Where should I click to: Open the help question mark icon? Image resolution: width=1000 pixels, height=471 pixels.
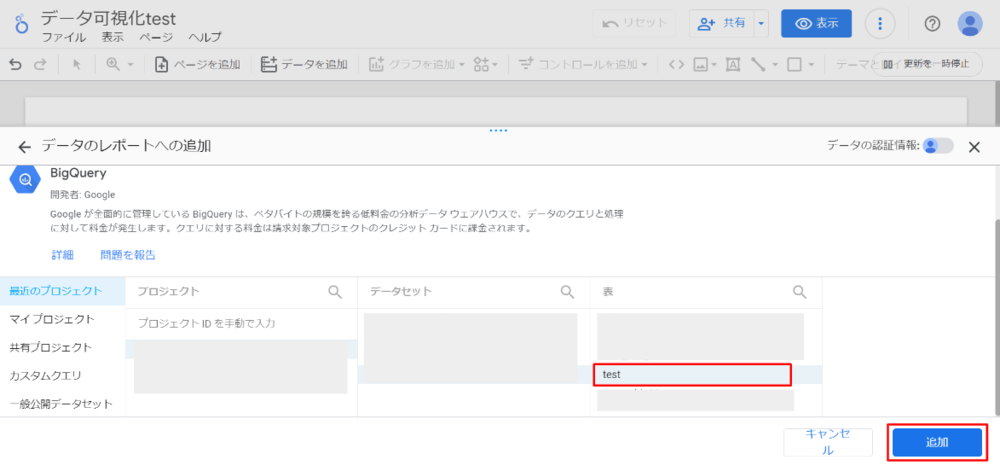pos(932,24)
